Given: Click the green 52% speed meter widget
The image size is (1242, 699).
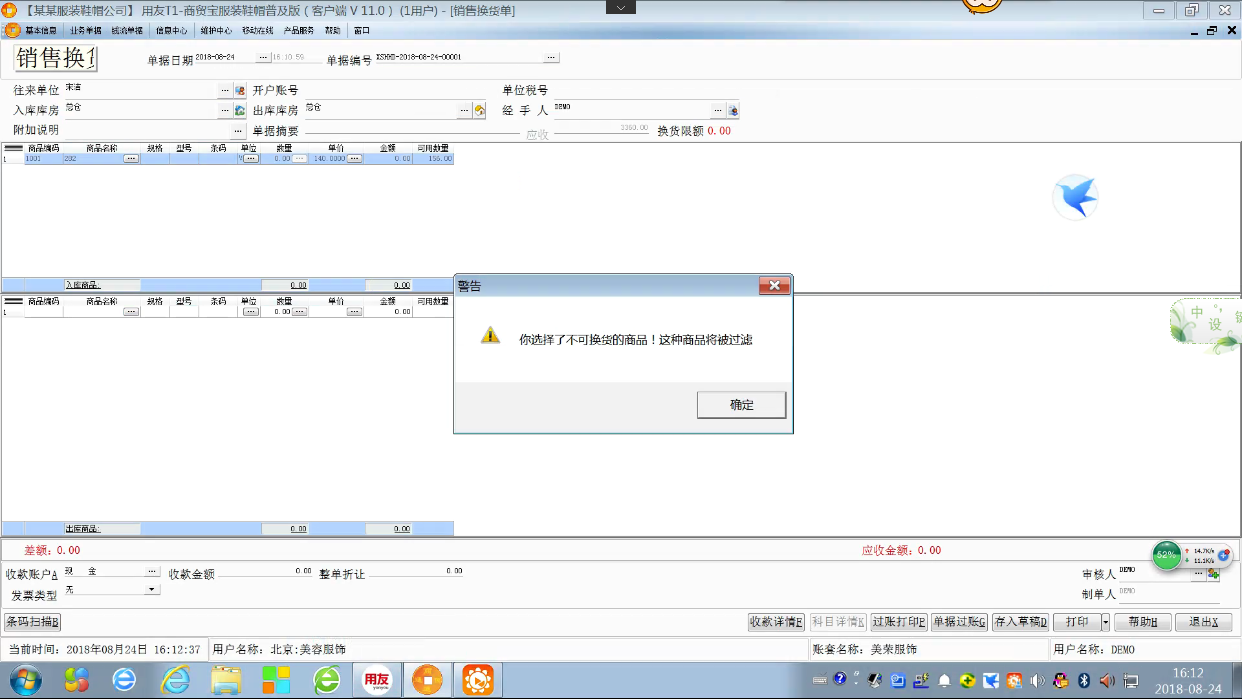Looking at the screenshot, I should tap(1166, 554).
